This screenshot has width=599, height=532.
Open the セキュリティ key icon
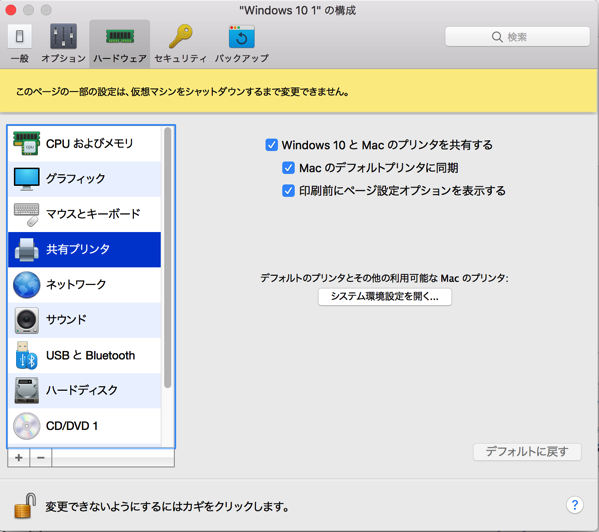point(181,36)
